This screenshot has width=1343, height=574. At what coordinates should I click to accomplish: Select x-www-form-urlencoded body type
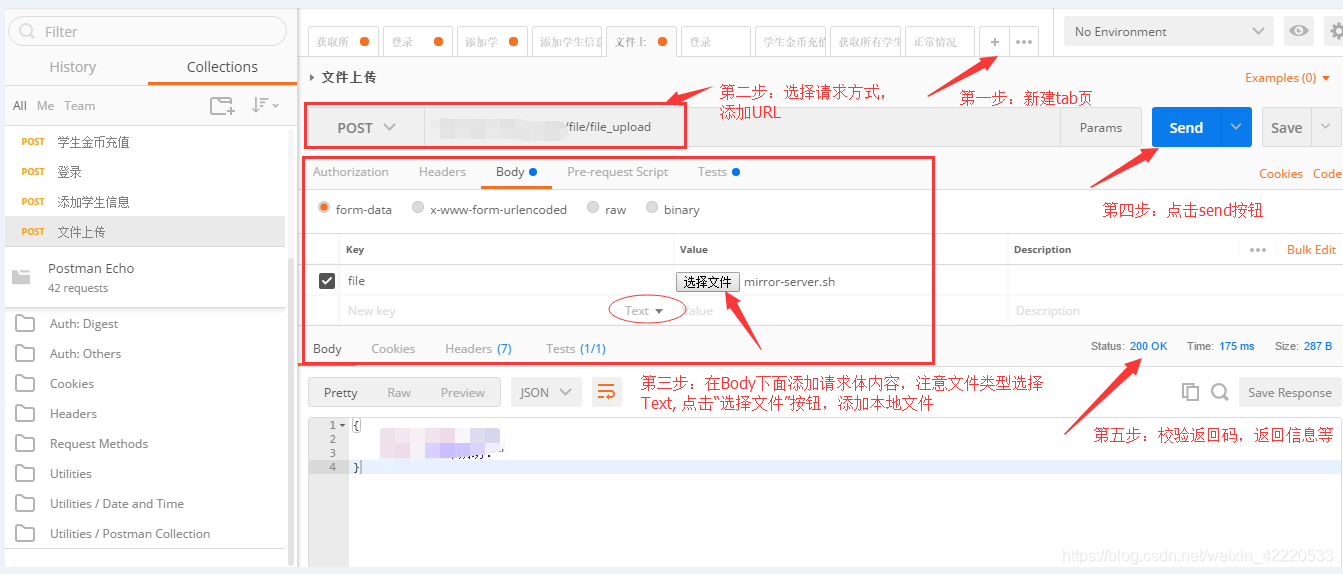[418, 208]
